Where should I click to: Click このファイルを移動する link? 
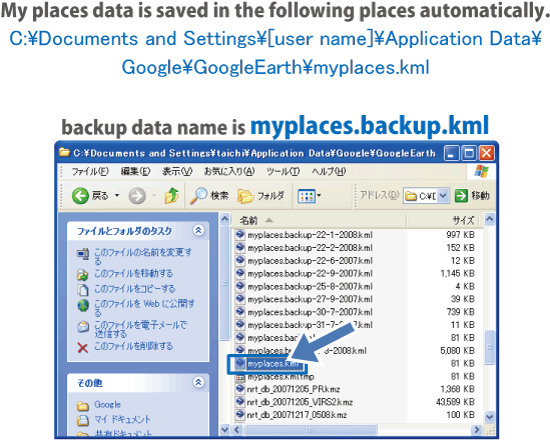click(x=133, y=273)
